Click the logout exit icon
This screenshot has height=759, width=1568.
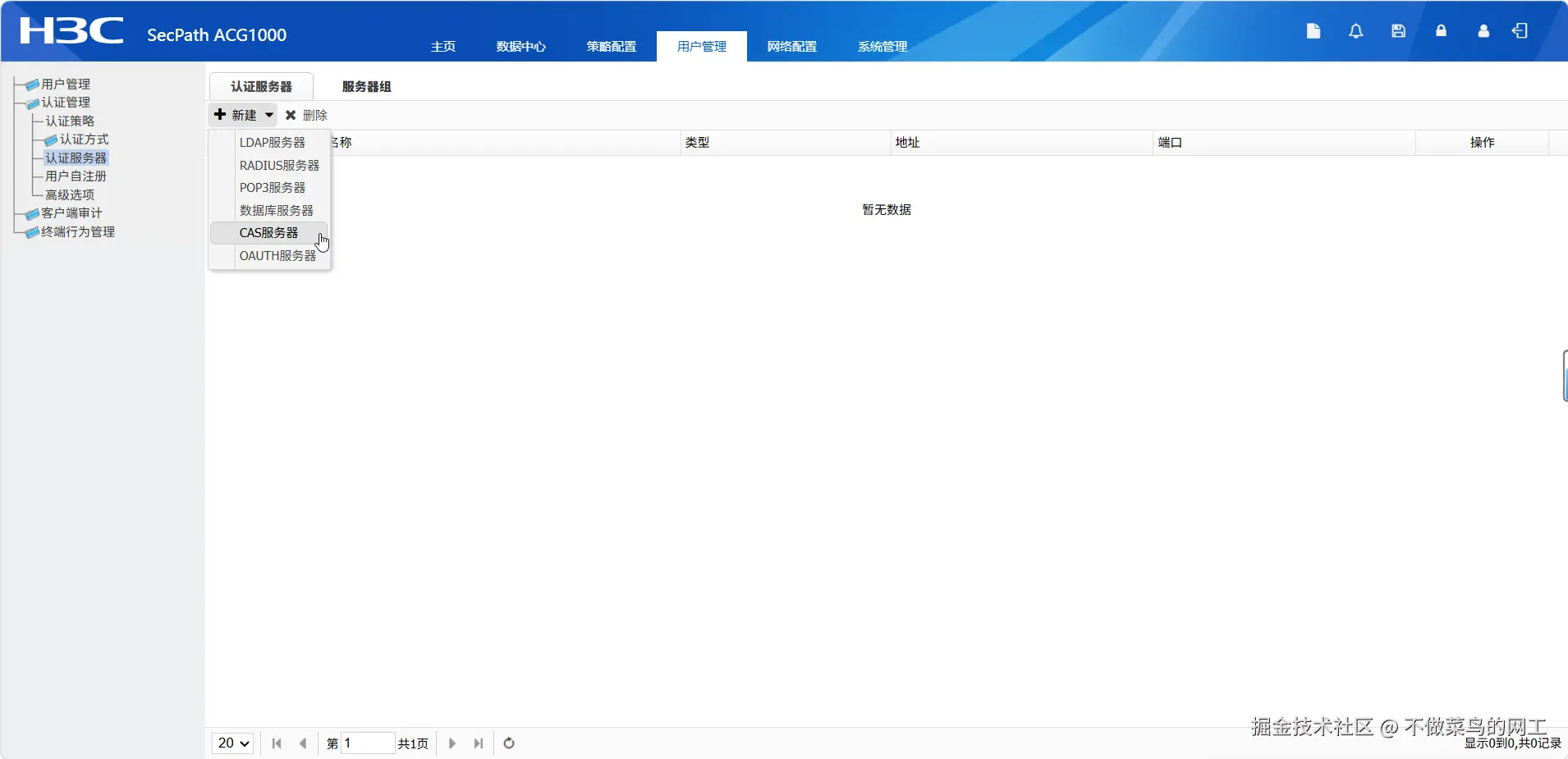pyautogui.click(x=1520, y=30)
